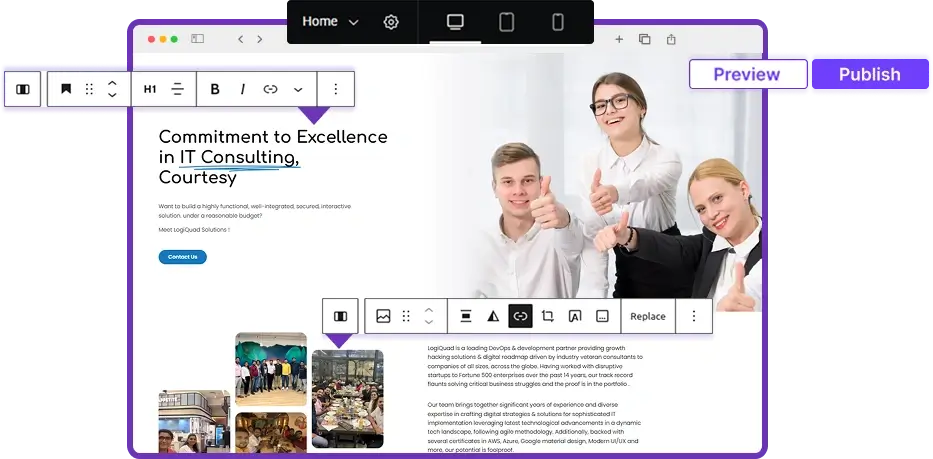Viewport: 933px width, 459px height.
Task: Click paragraph starting 'Our team brings together'
Action: pos(533,427)
